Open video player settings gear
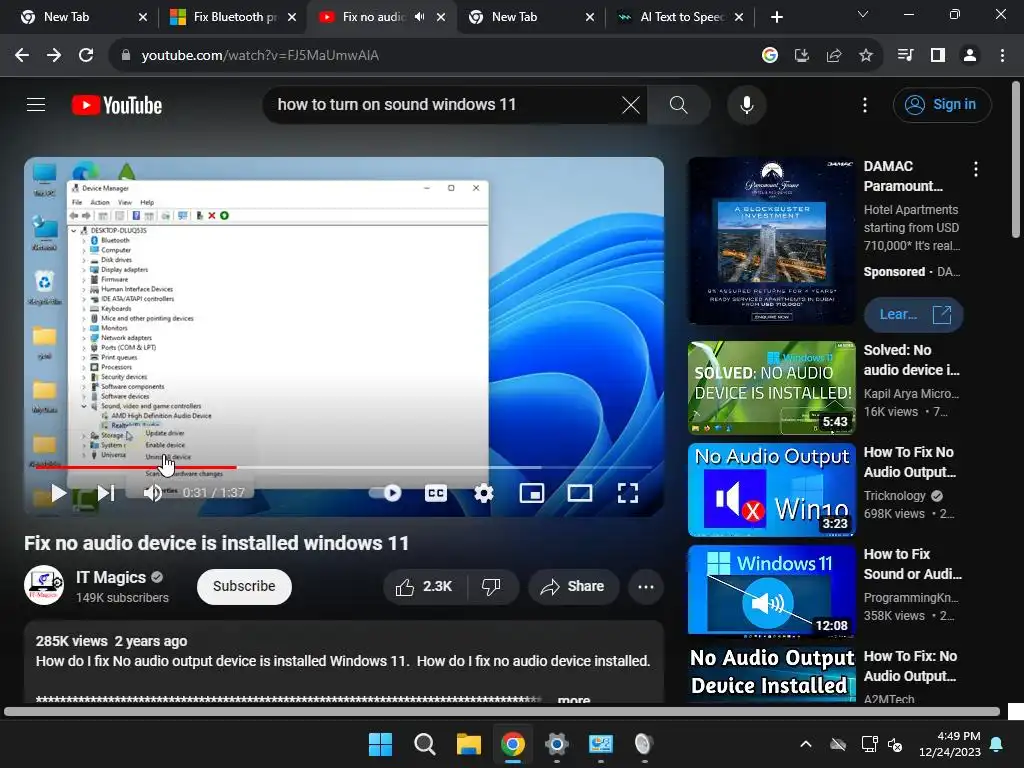This screenshot has width=1024, height=768. click(483, 493)
